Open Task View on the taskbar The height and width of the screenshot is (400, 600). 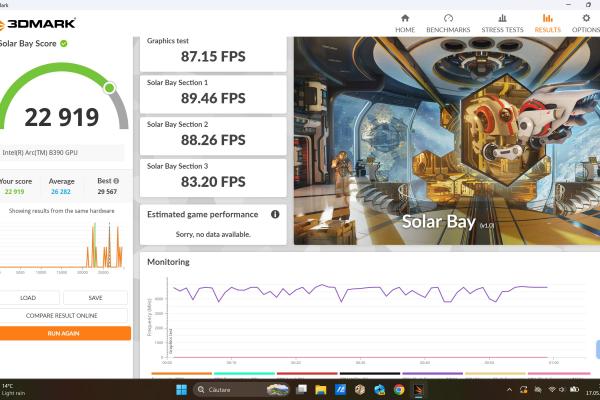(302, 390)
